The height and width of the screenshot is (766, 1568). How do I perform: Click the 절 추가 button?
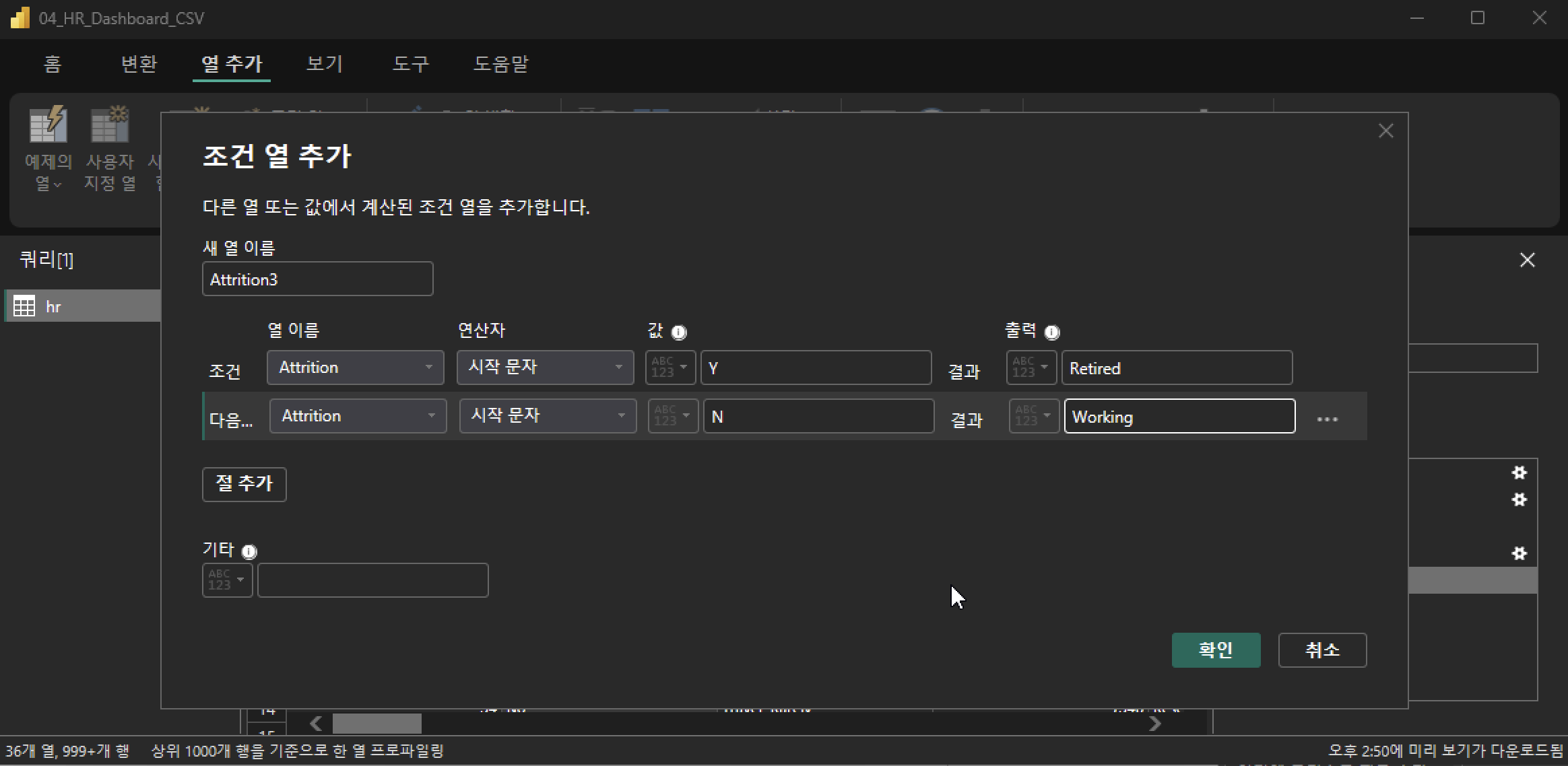[x=244, y=484]
